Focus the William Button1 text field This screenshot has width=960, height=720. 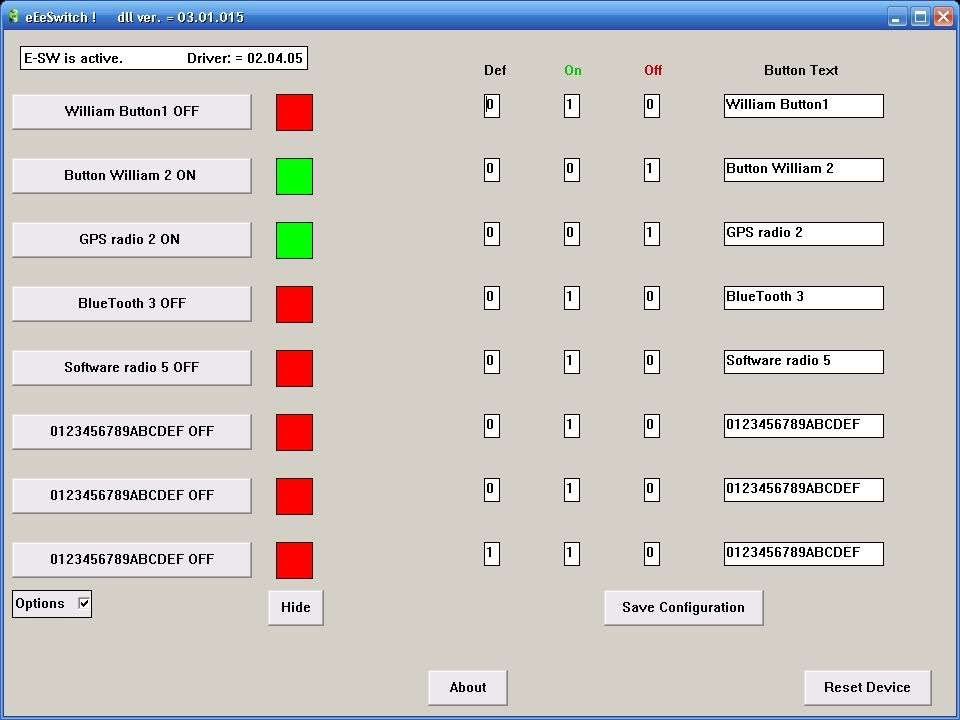803,105
